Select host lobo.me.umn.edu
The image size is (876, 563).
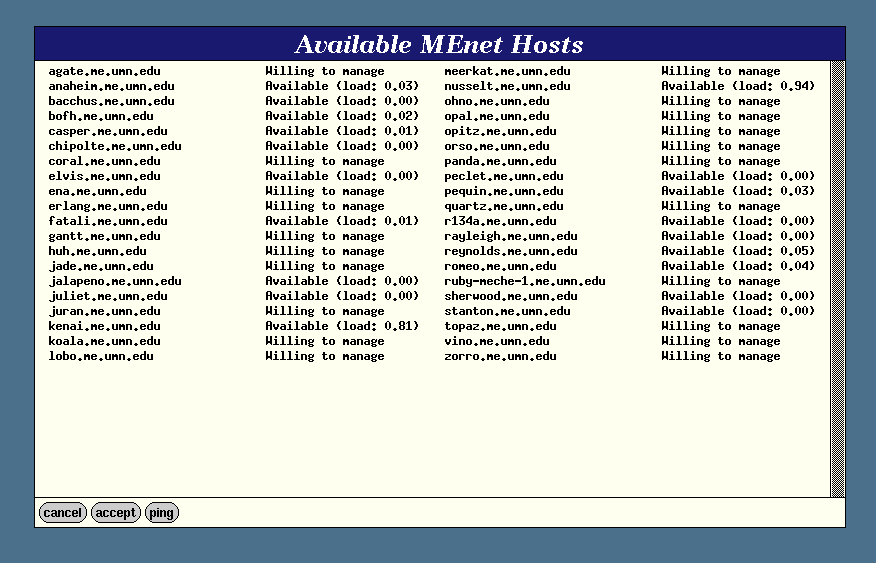coord(101,356)
